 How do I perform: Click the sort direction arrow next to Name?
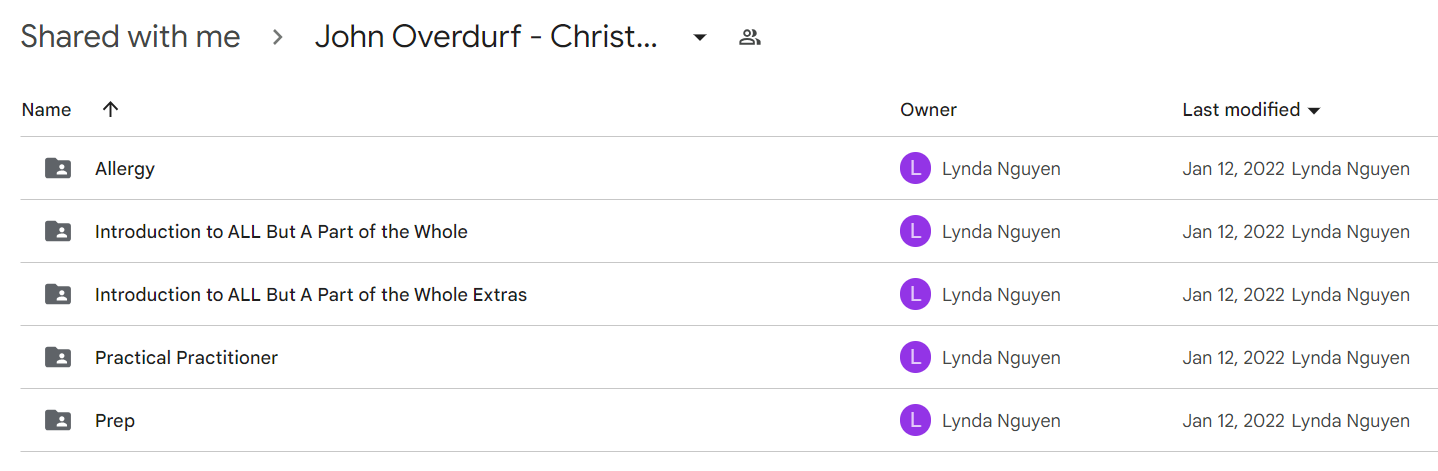[110, 109]
